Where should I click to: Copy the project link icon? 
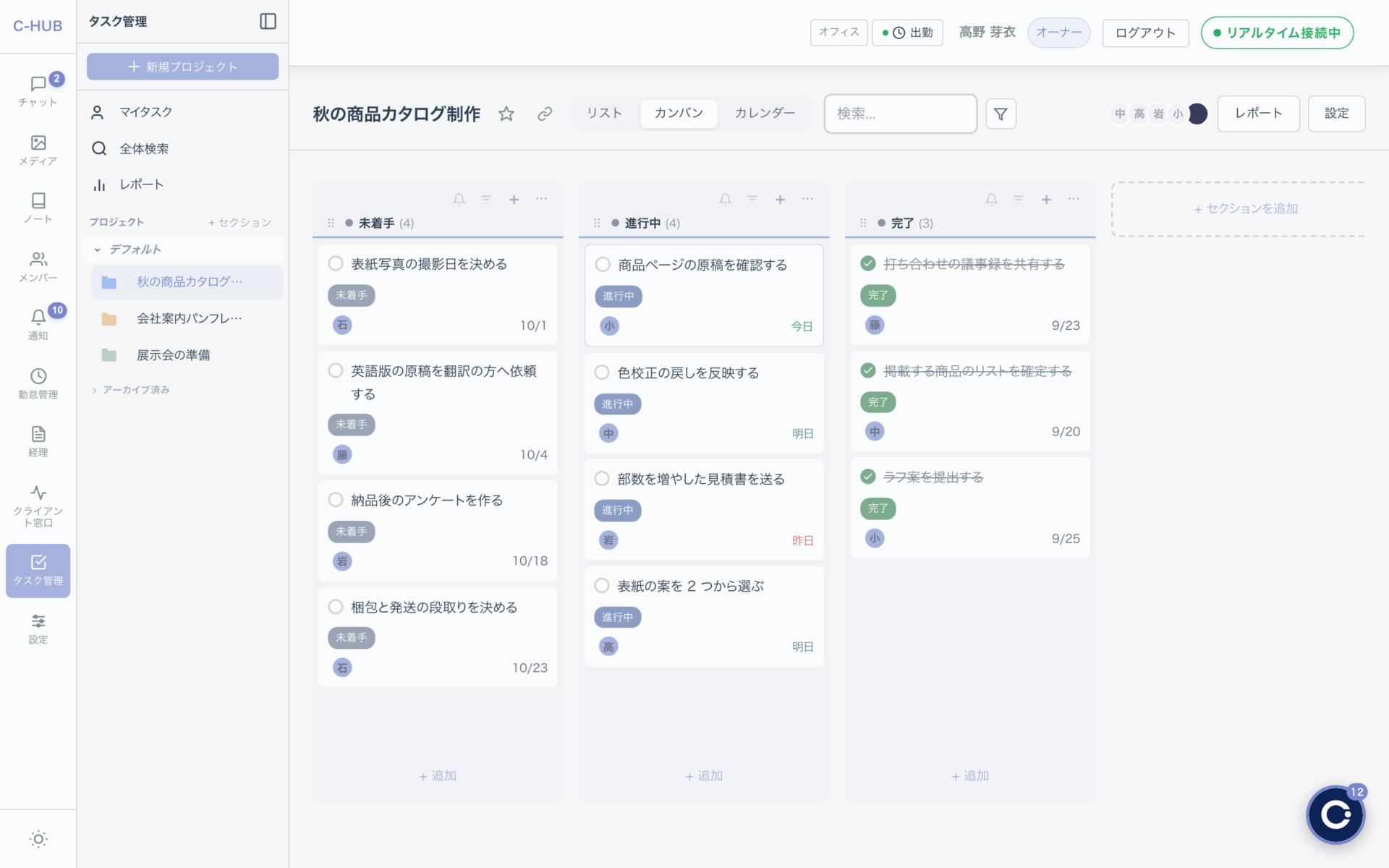tap(545, 114)
